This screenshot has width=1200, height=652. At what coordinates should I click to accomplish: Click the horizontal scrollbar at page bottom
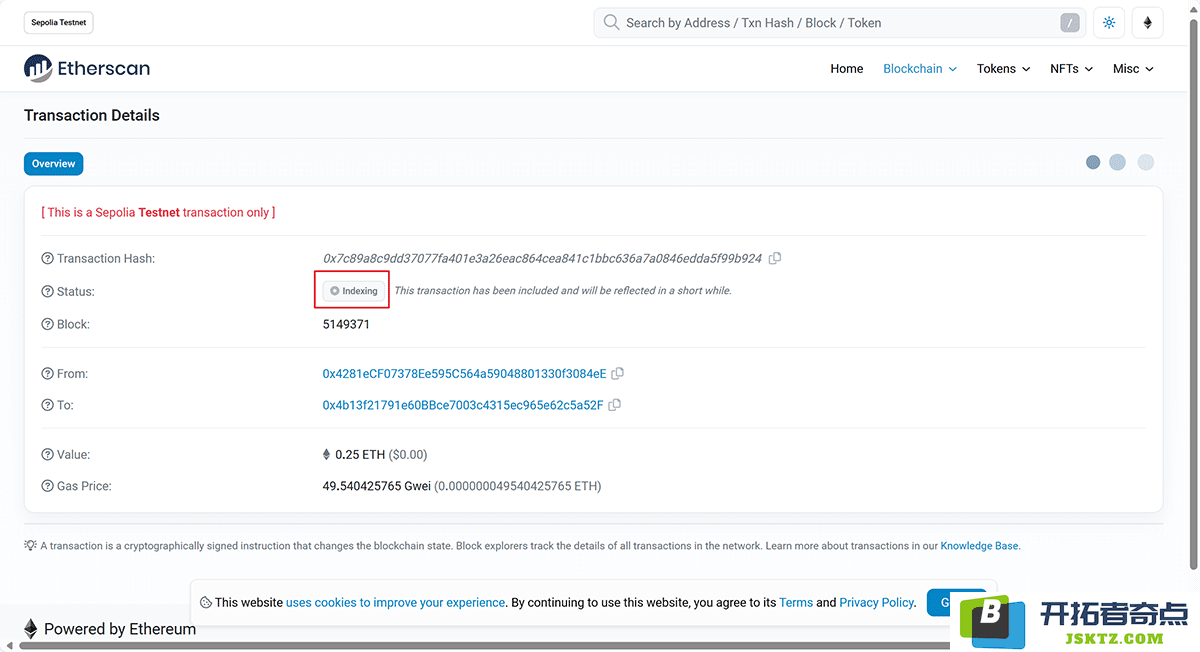(x=485, y=646)
